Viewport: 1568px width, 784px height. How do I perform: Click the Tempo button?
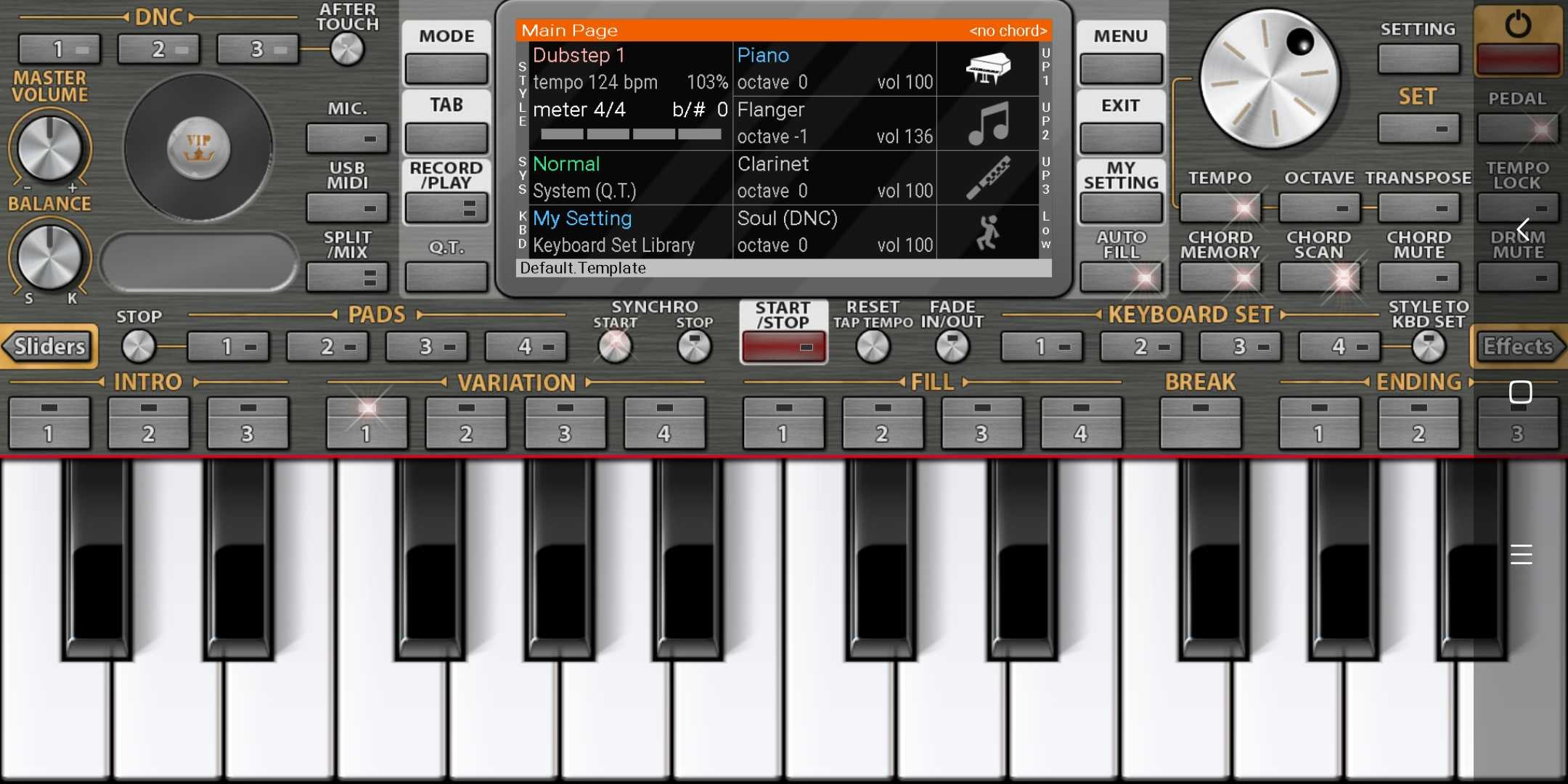1220,208
